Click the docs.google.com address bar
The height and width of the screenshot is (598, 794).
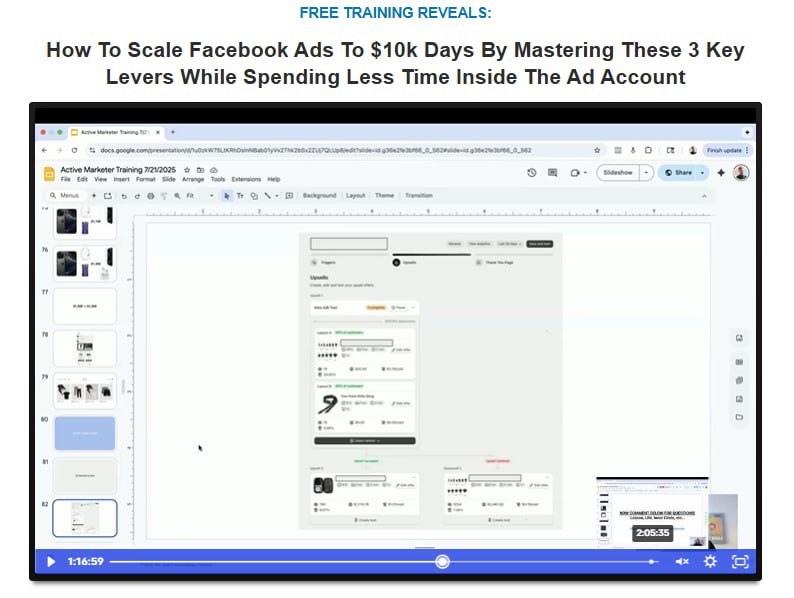pos(315,150)
